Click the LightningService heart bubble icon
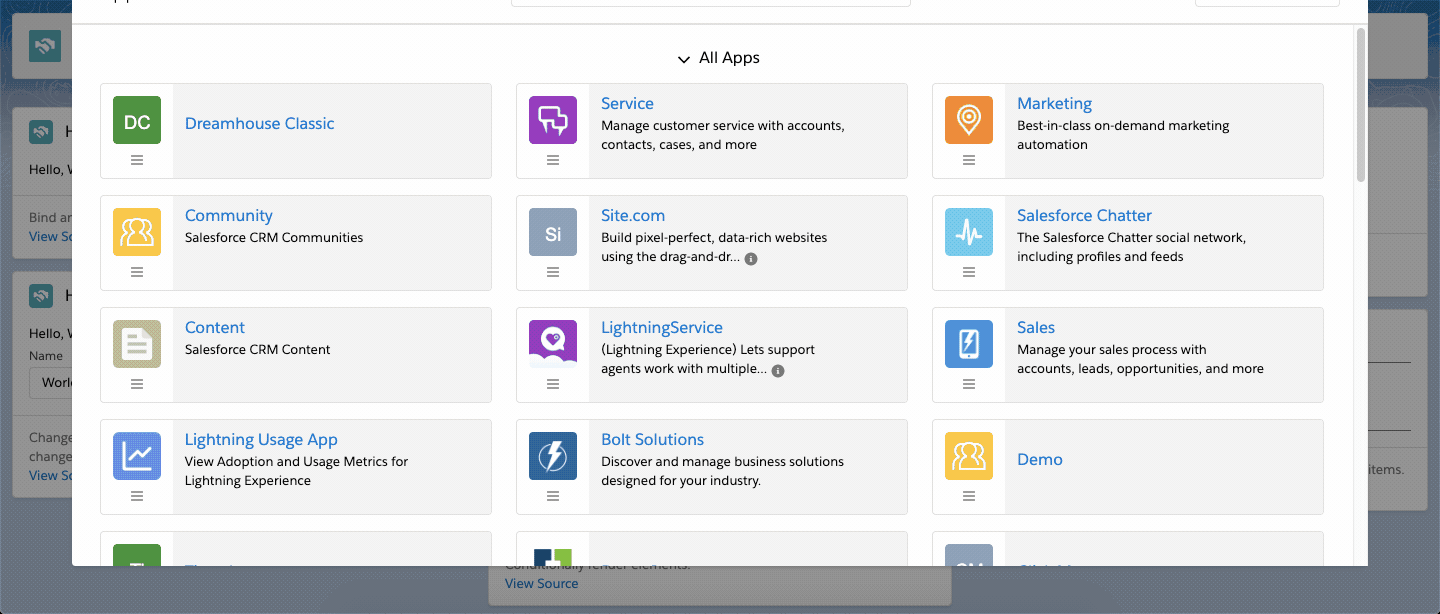The image size is (1440, 614). (x=553, y=345)
